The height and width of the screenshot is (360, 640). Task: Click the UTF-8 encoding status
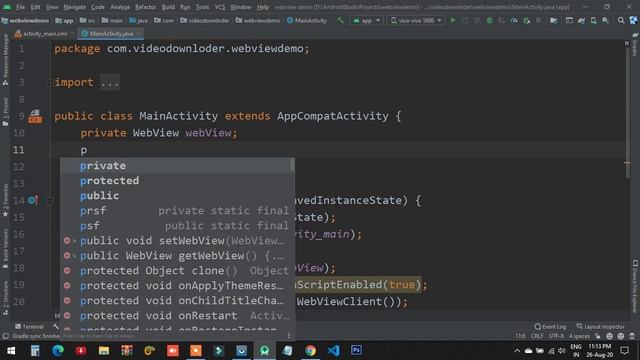coord(556,336)
